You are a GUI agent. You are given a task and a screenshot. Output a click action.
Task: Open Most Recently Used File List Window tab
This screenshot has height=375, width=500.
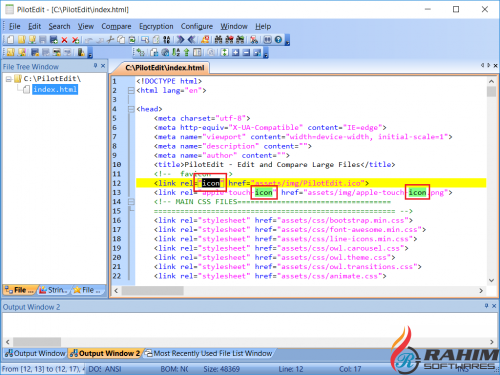209,353
